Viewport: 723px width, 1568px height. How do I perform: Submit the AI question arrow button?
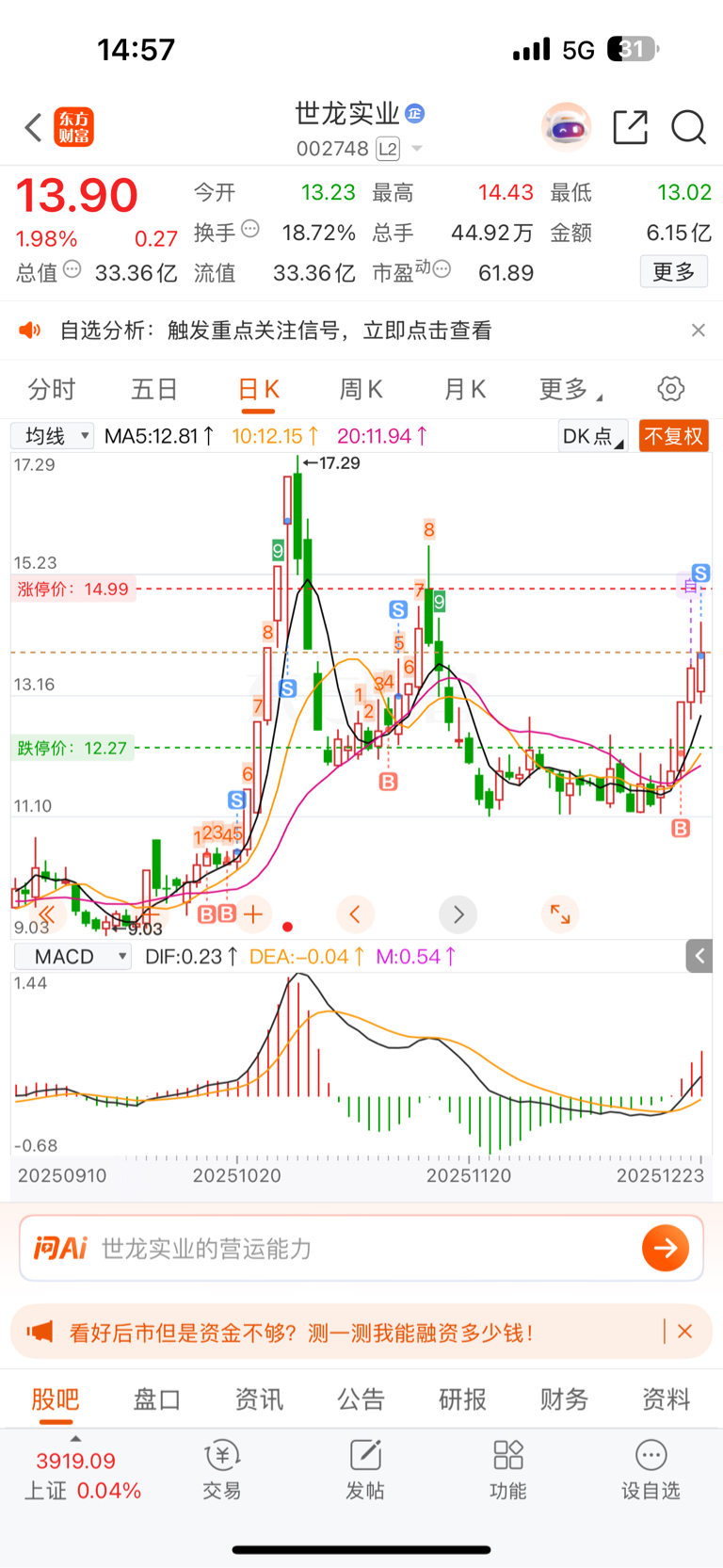click(666, 1248)
